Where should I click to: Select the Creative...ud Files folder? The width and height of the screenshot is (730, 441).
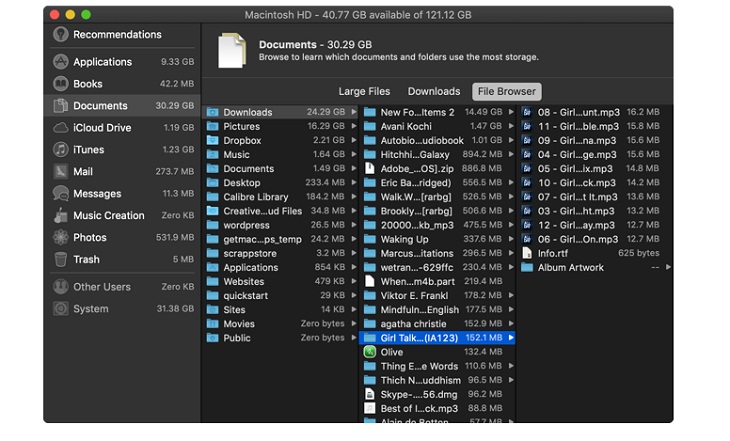[281, 211]
